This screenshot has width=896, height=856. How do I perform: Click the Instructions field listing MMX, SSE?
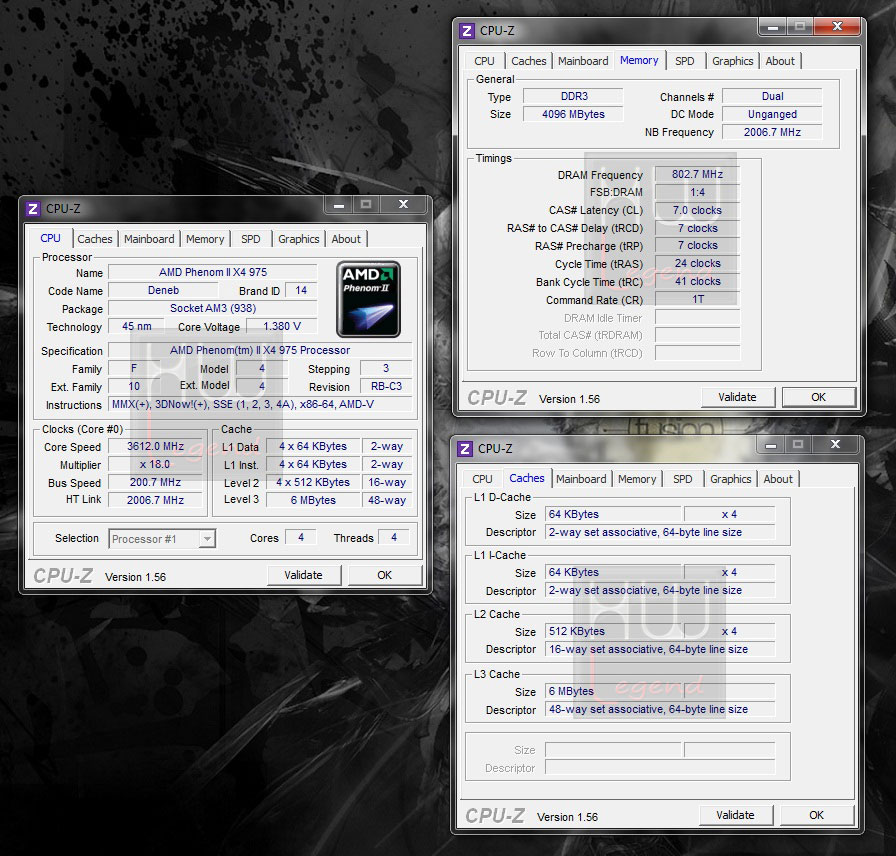click(261, 405)
